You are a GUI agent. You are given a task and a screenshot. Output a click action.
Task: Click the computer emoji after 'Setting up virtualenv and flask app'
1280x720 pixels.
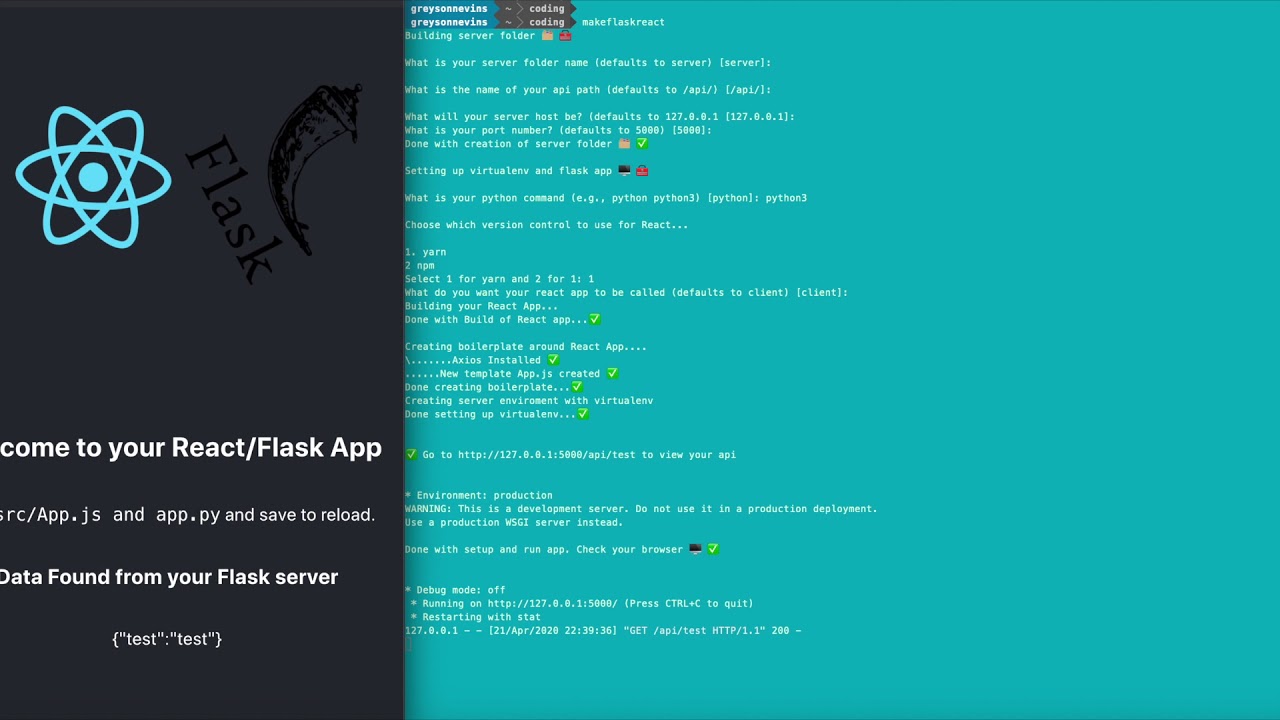[624, 171]
